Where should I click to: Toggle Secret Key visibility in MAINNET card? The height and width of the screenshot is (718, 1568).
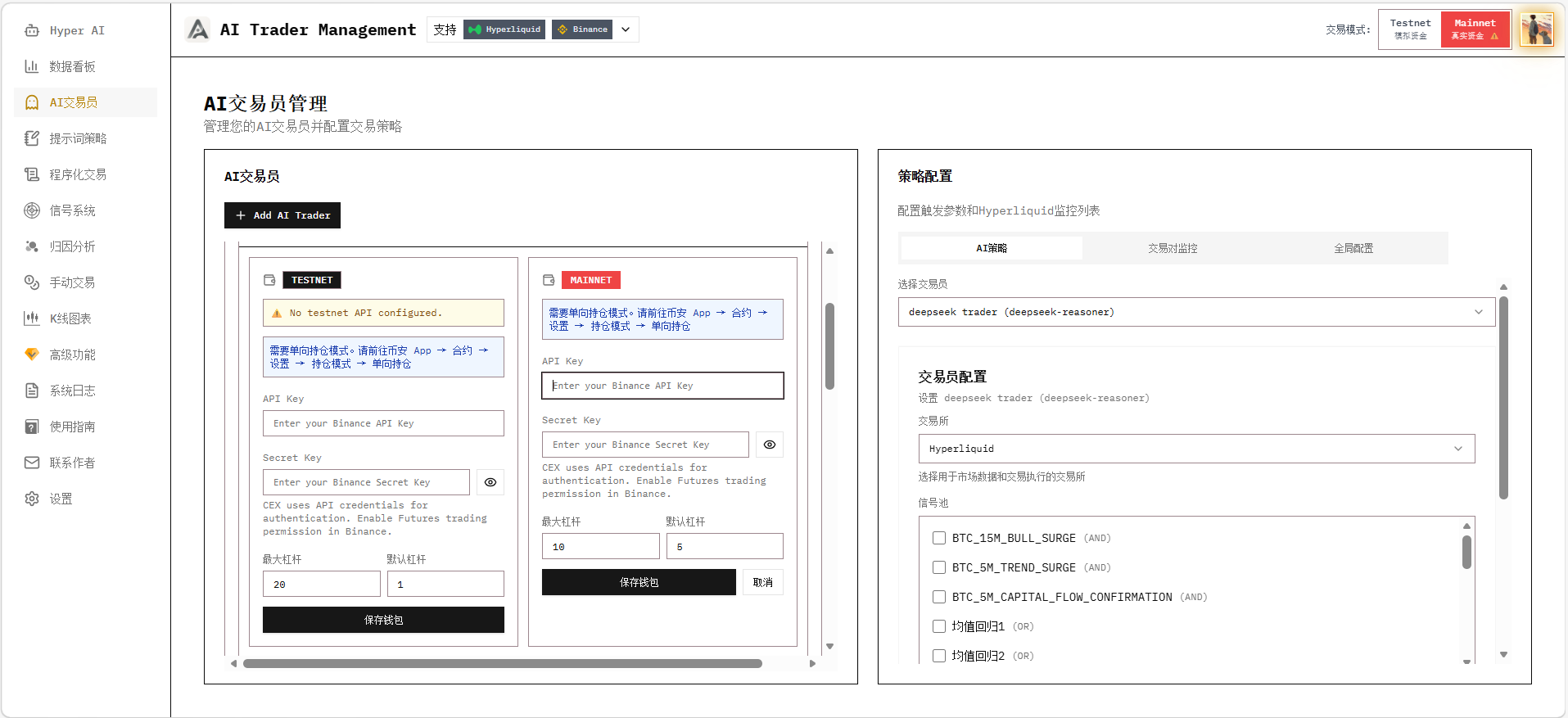coord(770,445)
